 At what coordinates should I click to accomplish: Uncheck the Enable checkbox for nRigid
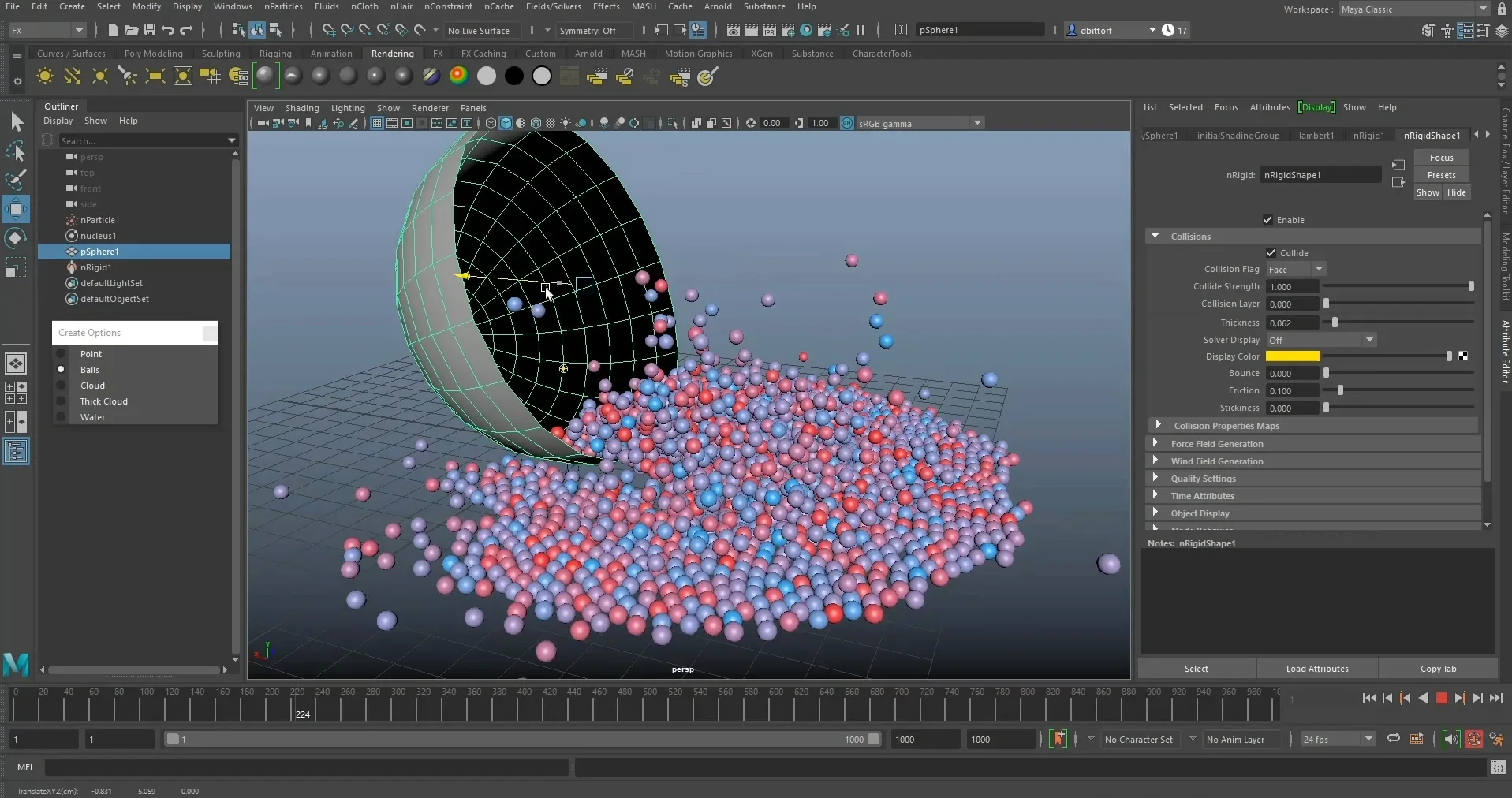point(1267,220)
